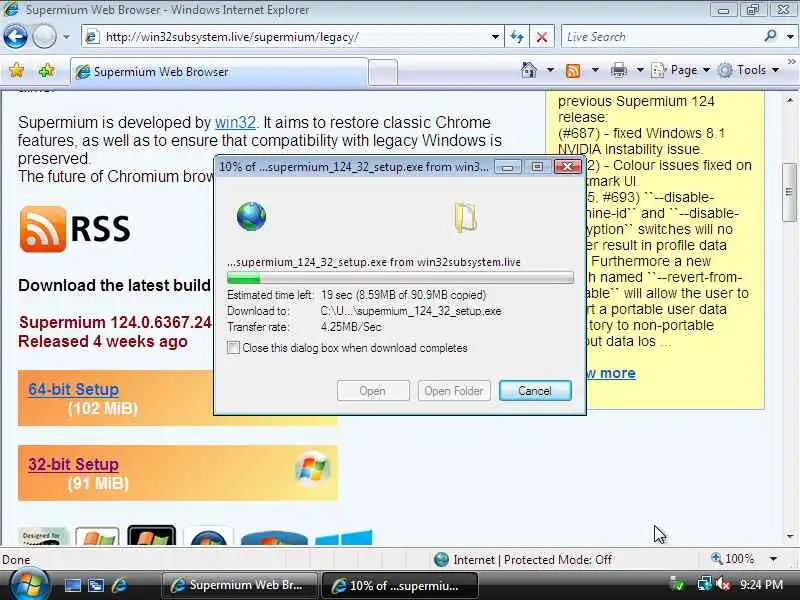
Task: Click the Home toolbar icon
Action: coord(529,70)
